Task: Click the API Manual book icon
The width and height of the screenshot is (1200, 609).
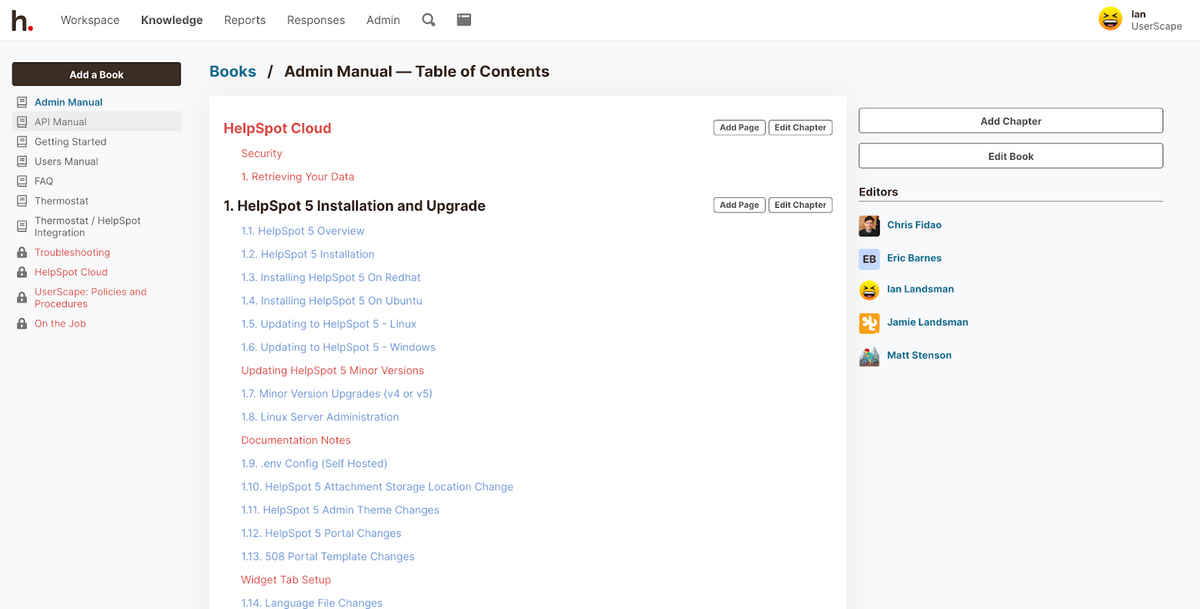Action: coord(22,122)
